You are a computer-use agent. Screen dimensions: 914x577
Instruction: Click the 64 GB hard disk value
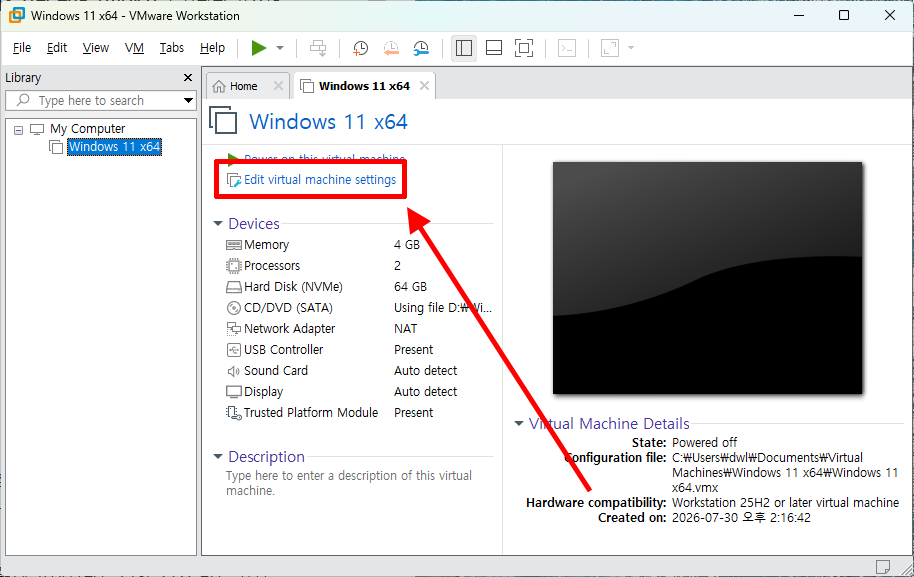point(410,287)
